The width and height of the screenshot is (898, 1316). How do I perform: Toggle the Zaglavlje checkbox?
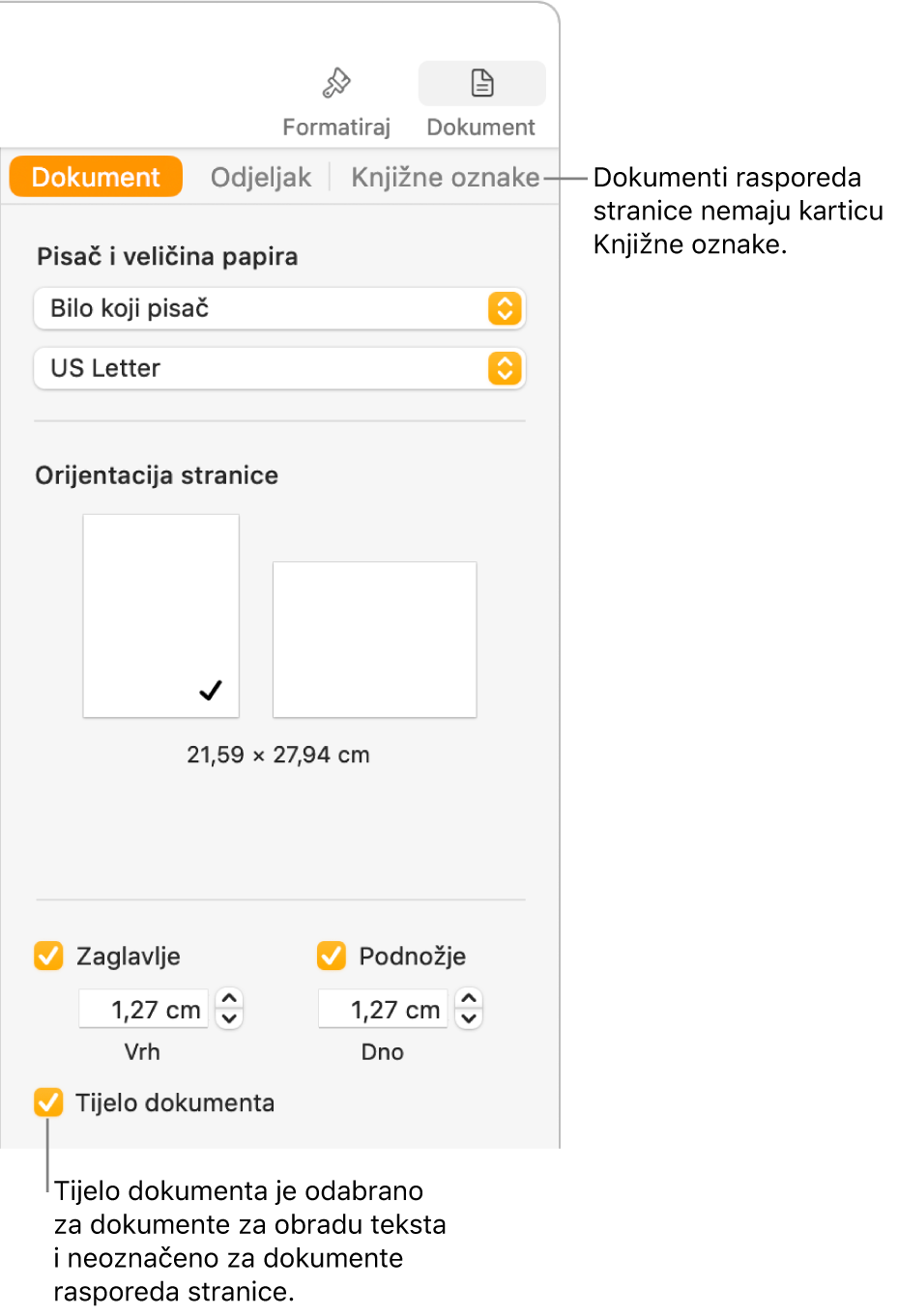click(48, 957)
